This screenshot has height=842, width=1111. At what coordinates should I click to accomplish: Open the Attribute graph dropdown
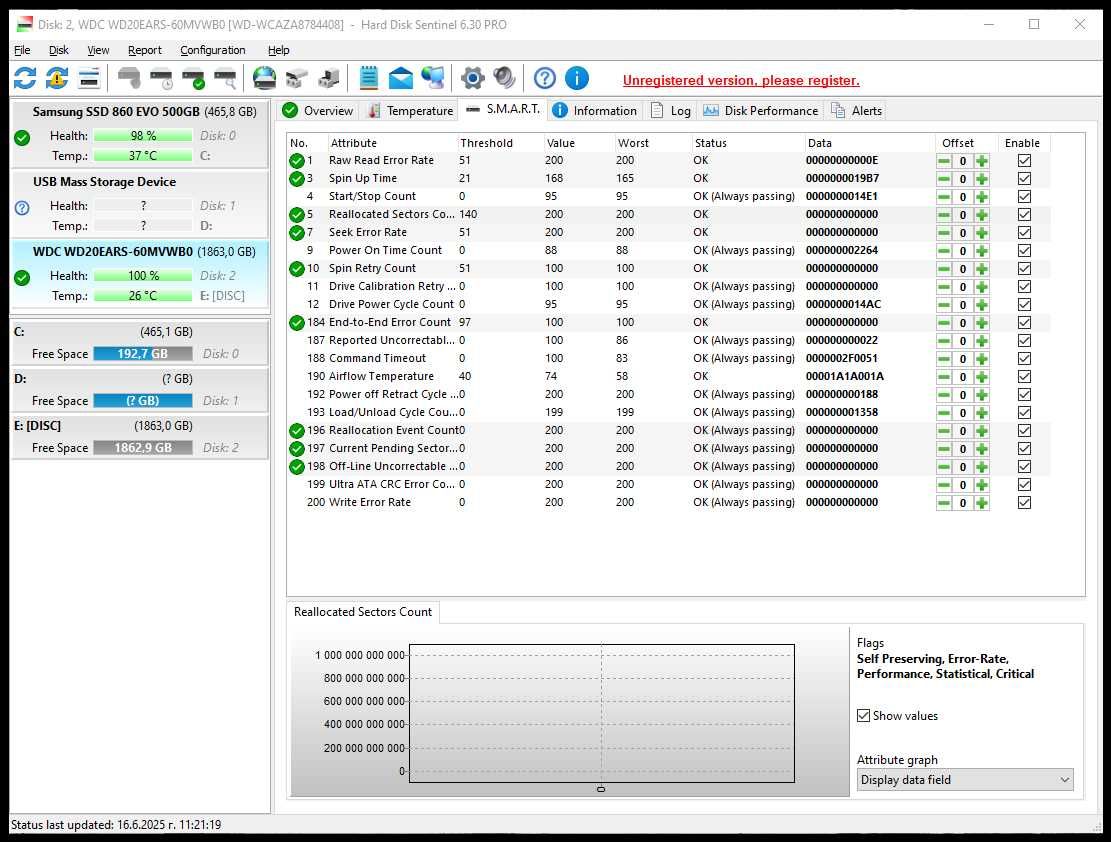pos(965,780)
